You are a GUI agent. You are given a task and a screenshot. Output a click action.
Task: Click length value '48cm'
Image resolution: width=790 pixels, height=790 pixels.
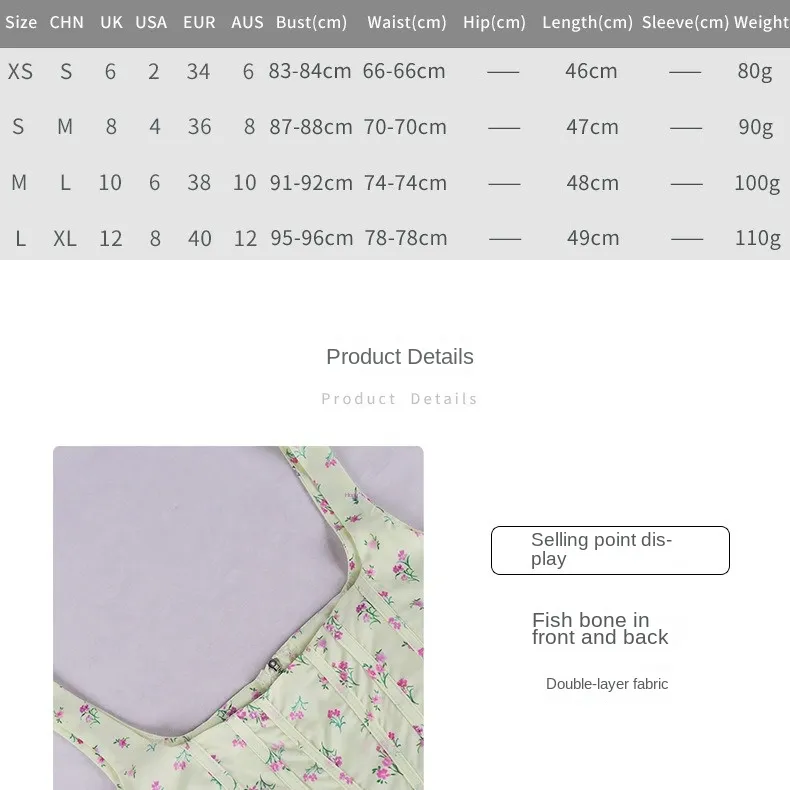click(592, 183)
